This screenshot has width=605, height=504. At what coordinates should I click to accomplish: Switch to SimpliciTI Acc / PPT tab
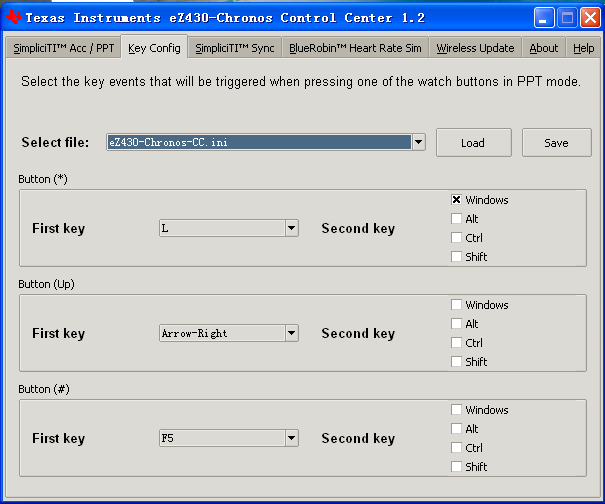(63, 48)
